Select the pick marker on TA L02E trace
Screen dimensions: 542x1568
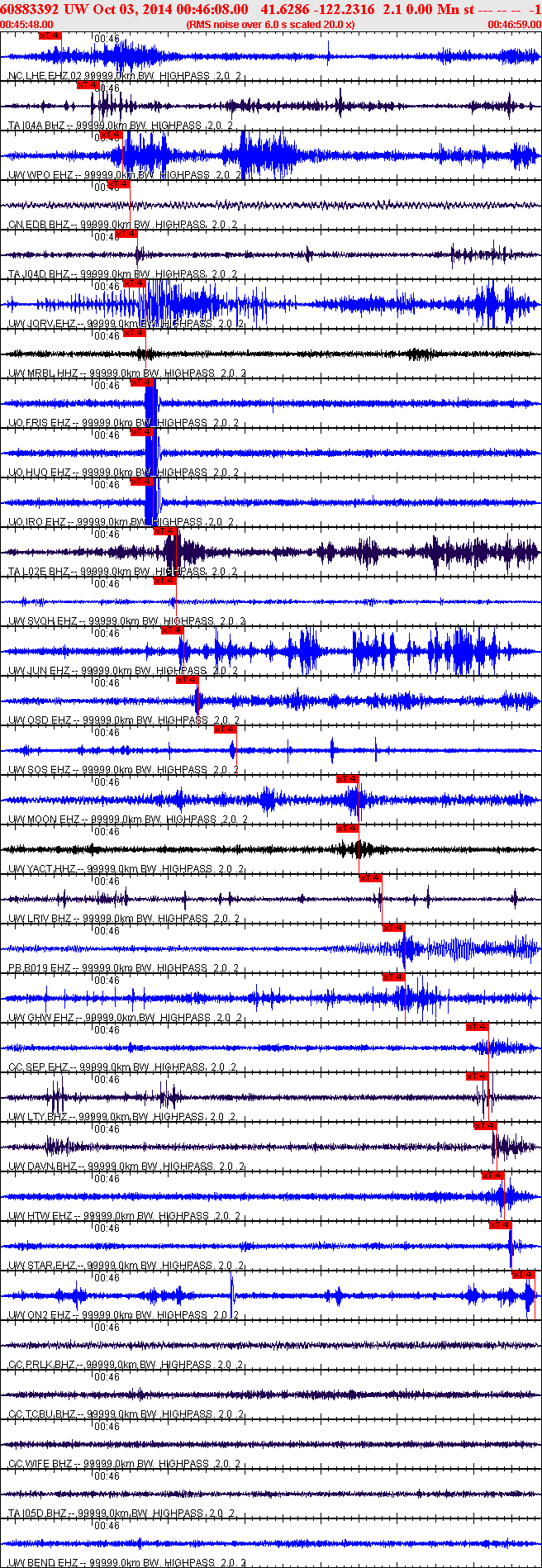point(165,531)
